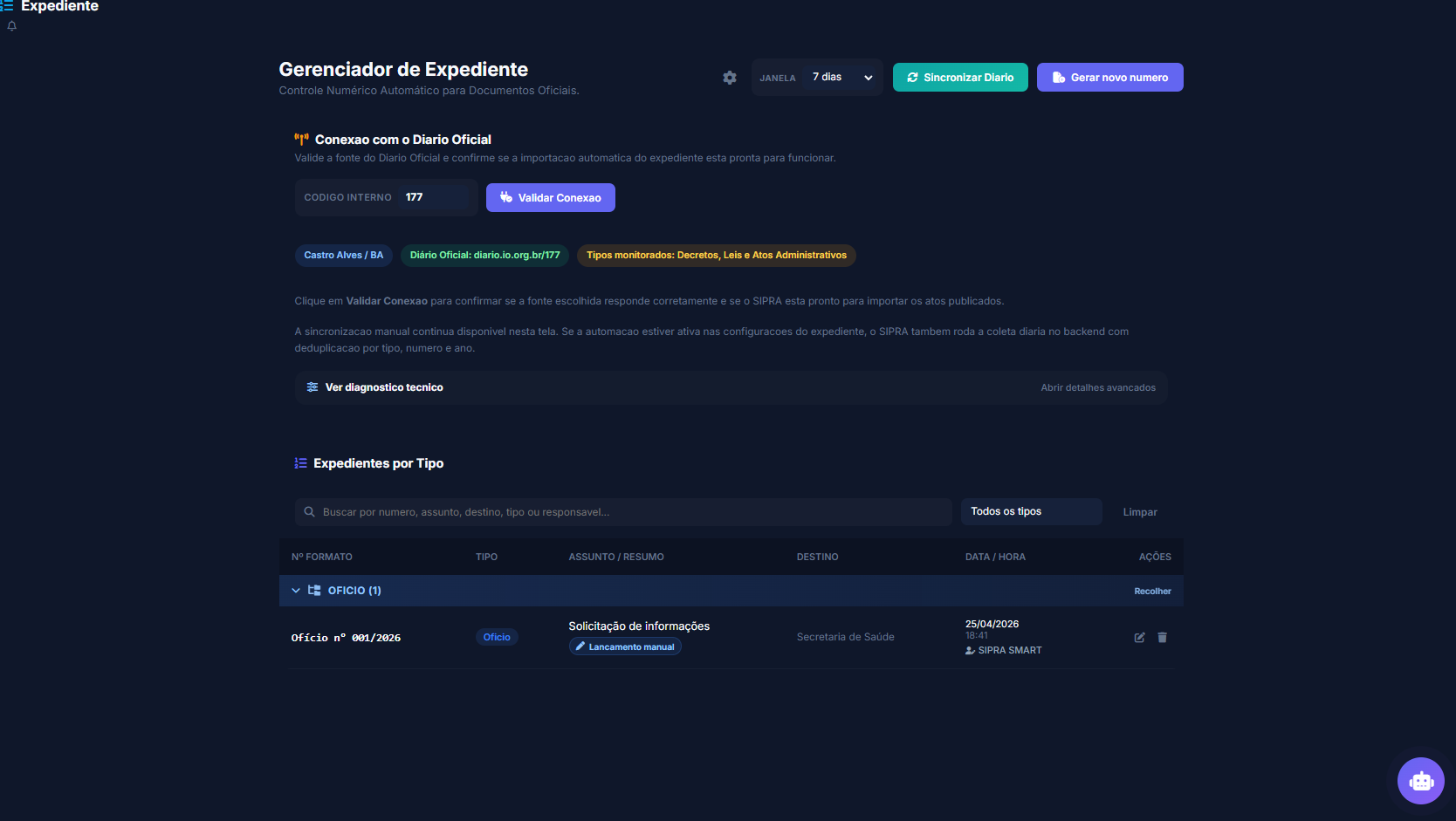
Task: Focus the Buscar por numero search field
Action: click(x=623, y=512)
